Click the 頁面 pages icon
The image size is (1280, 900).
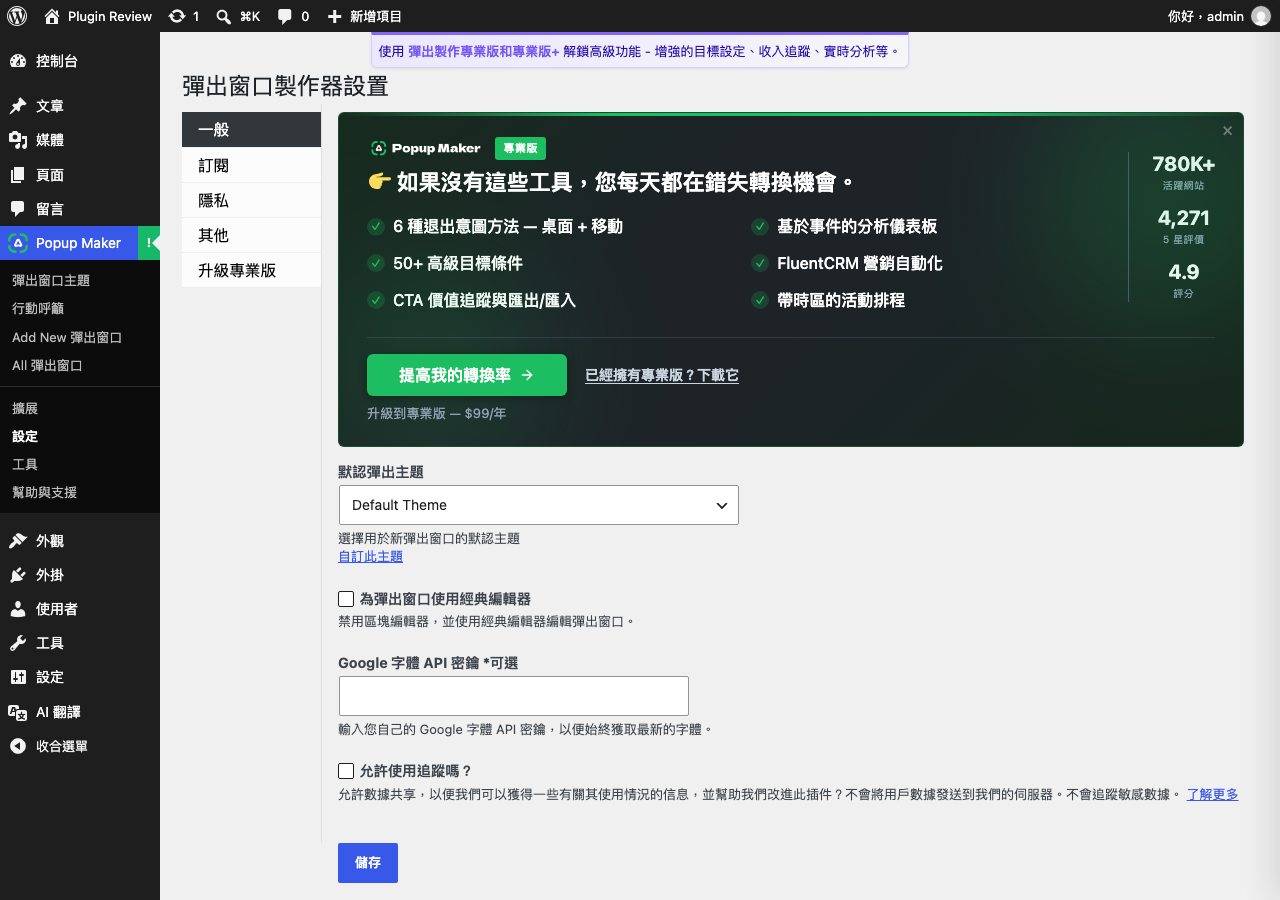tap(18, 175)
